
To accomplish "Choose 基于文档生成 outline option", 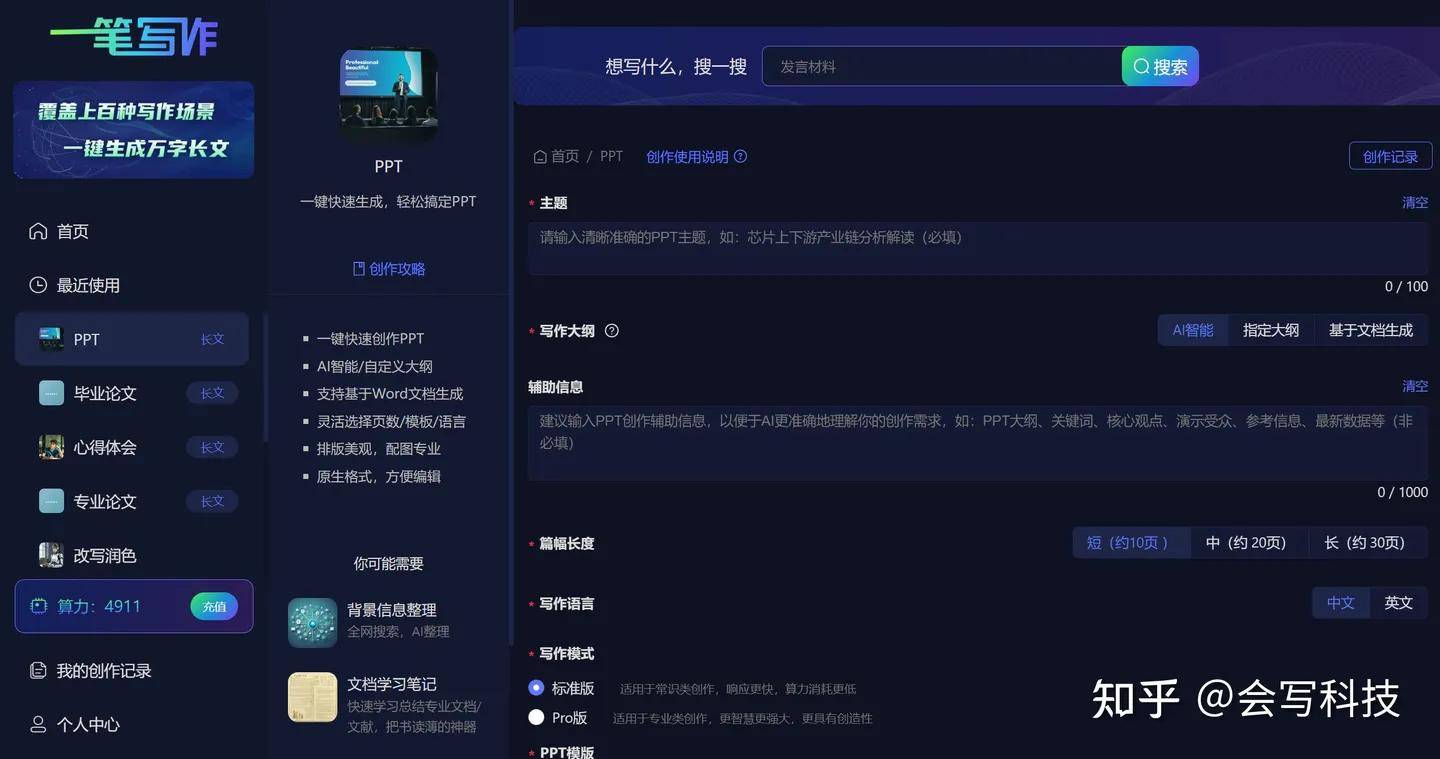I will [1370, 330].
